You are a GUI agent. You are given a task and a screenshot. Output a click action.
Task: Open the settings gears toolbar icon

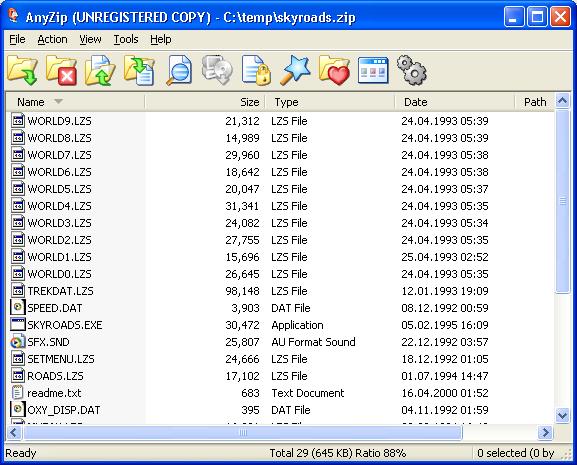tap(412, 70)
